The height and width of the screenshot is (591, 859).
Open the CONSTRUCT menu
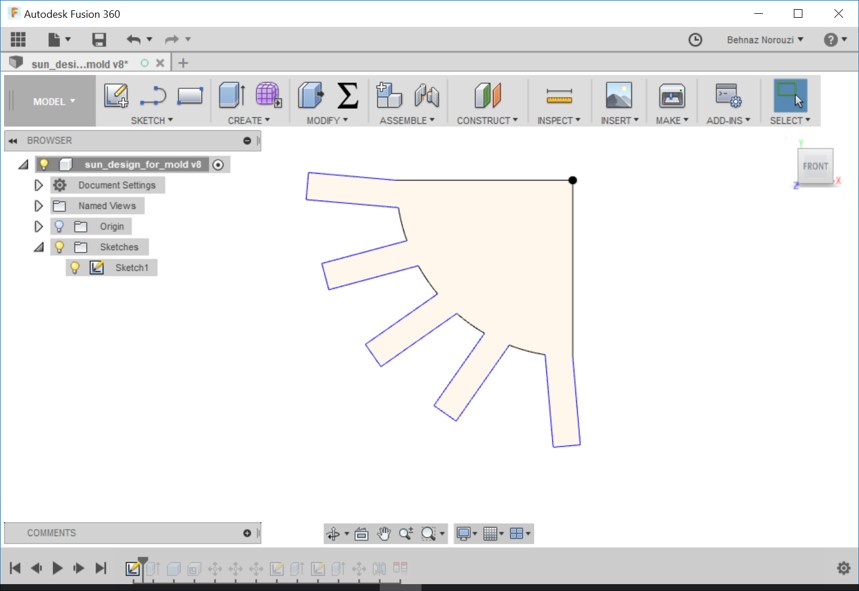487,121
